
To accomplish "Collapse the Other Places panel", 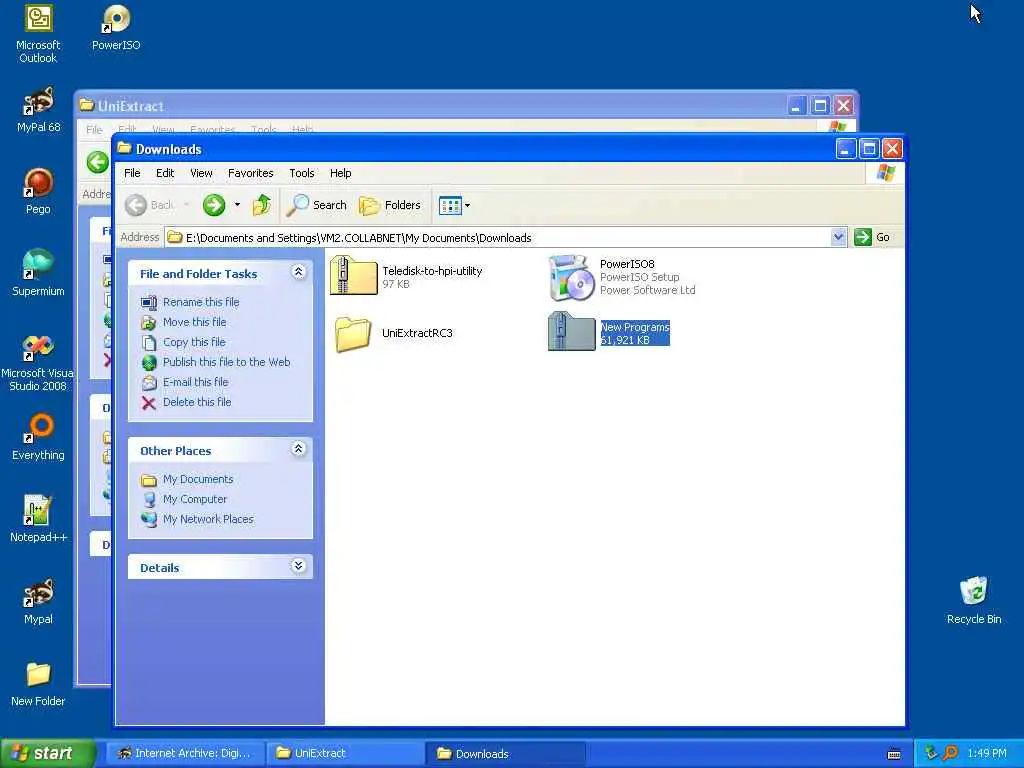I will pyautogui.click(x=298, y=449).
